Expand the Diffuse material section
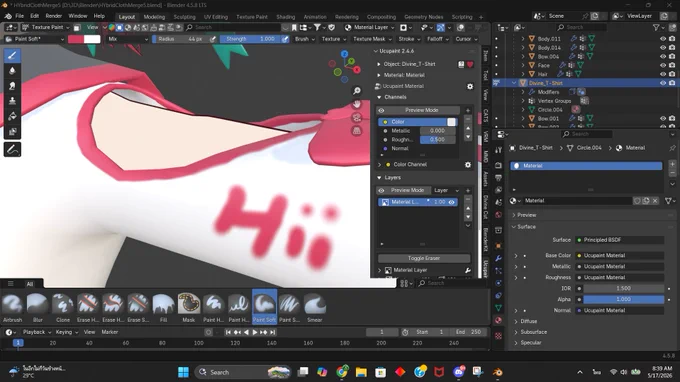 coord(516,322)
